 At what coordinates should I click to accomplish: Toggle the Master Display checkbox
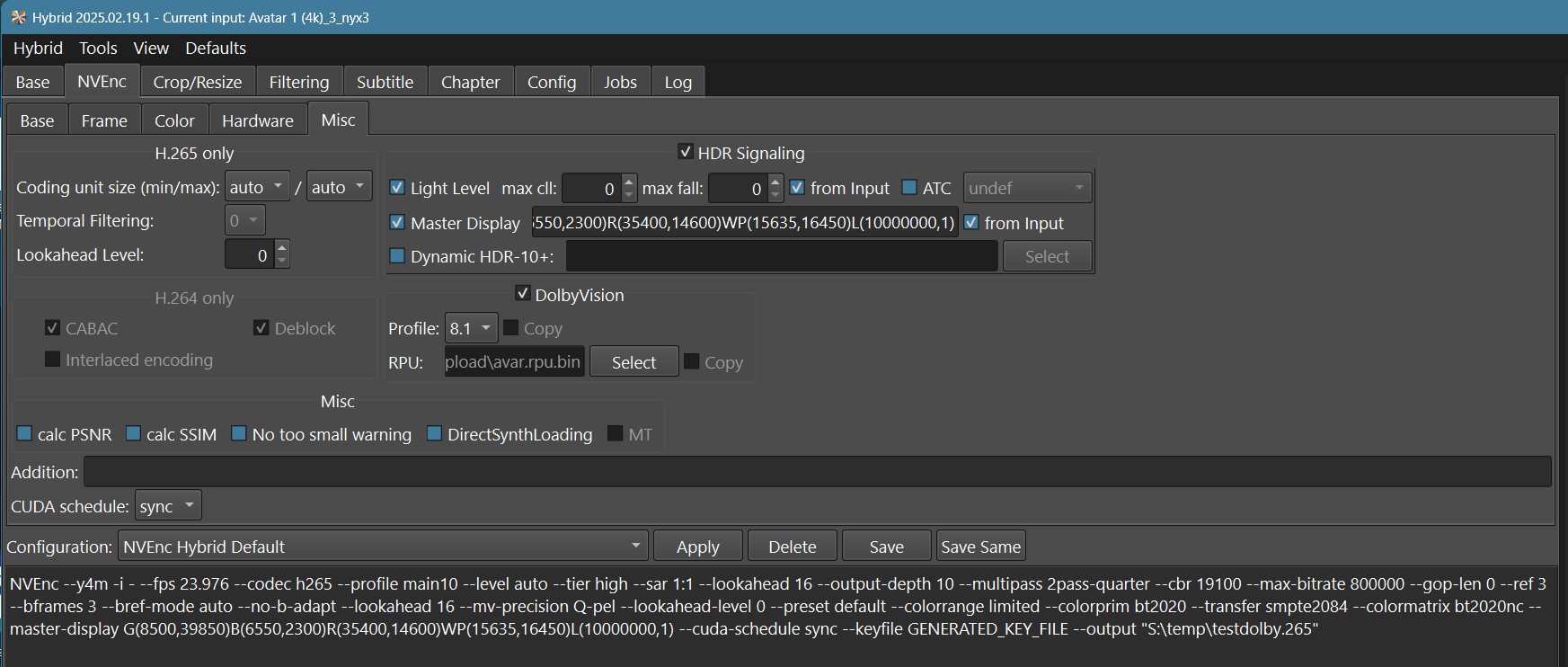(x=396, y=222)
